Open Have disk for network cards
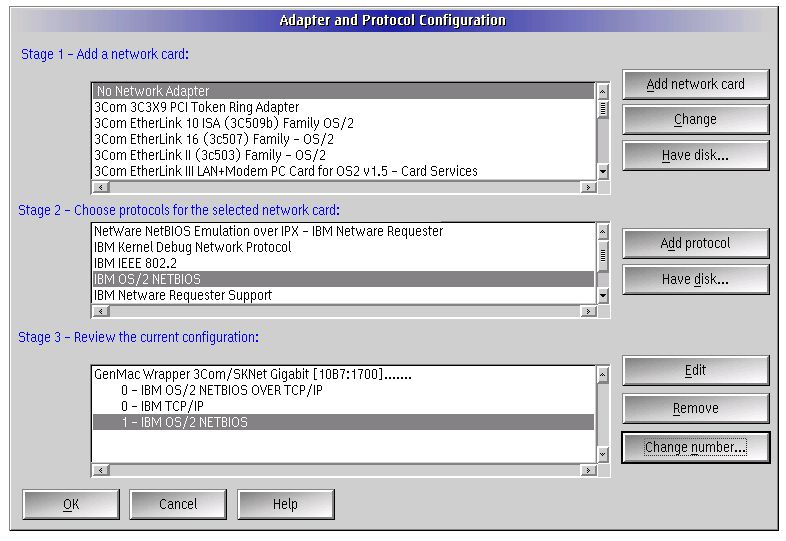786x541 pixels. 695,155
